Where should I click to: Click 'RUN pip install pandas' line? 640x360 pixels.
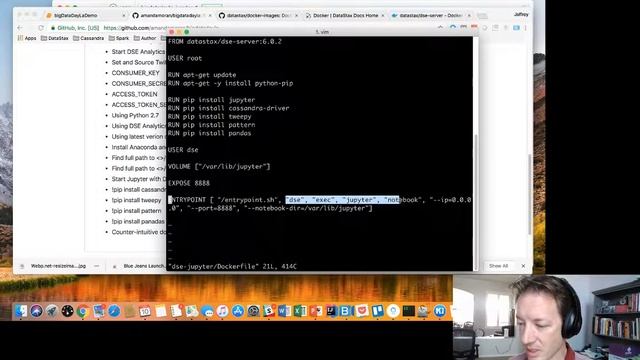pyautogui.click(x=209, y=133)
